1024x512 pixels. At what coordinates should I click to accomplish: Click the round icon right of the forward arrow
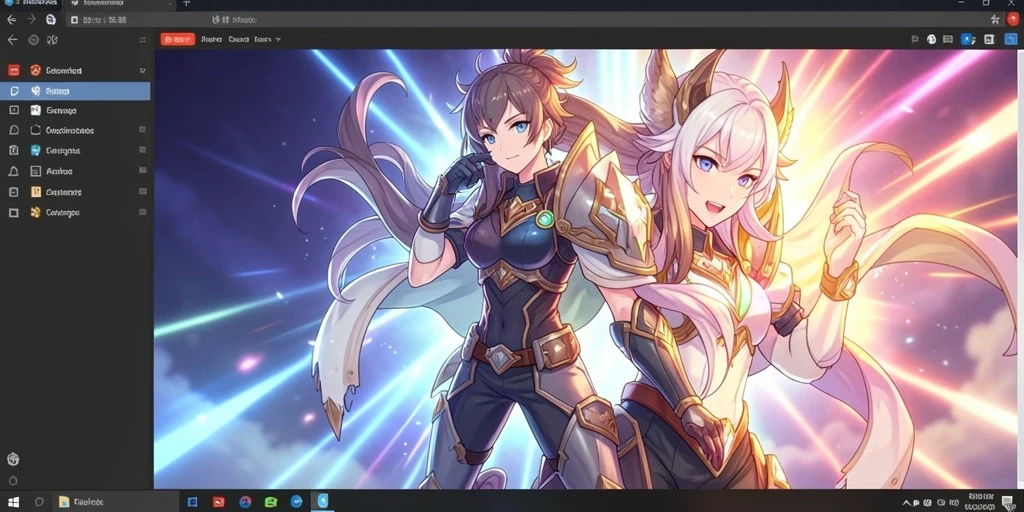[51, 20]
